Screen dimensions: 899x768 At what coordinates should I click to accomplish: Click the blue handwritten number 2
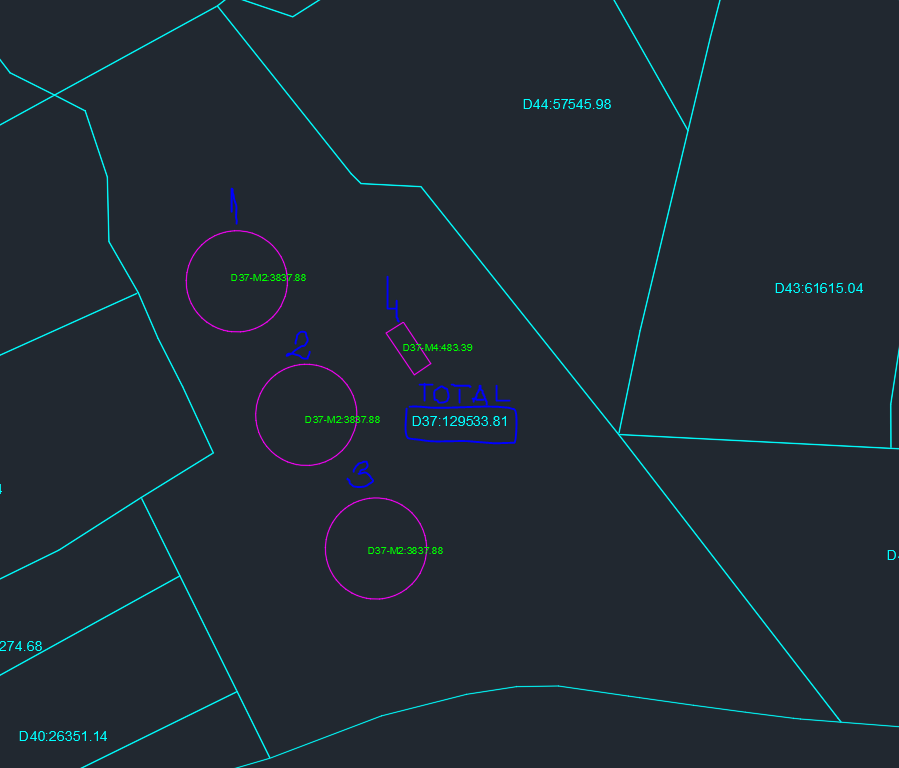coord(299,345)
